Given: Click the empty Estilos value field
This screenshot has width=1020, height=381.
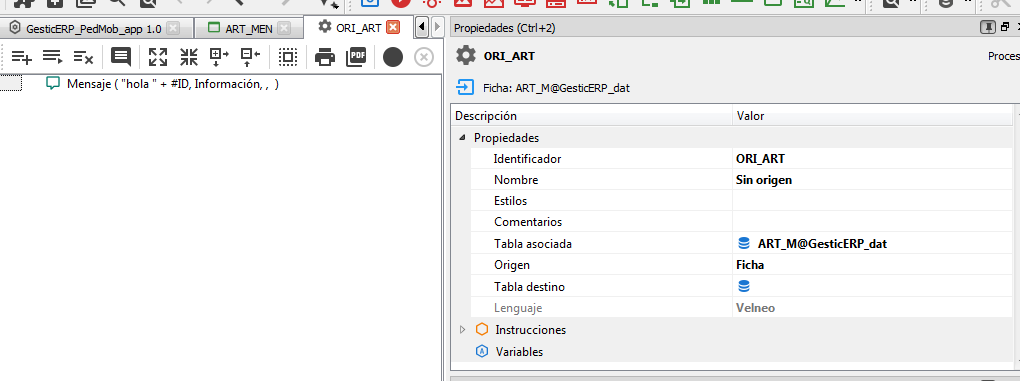Looking at the screenshot, I should point(872,201).
